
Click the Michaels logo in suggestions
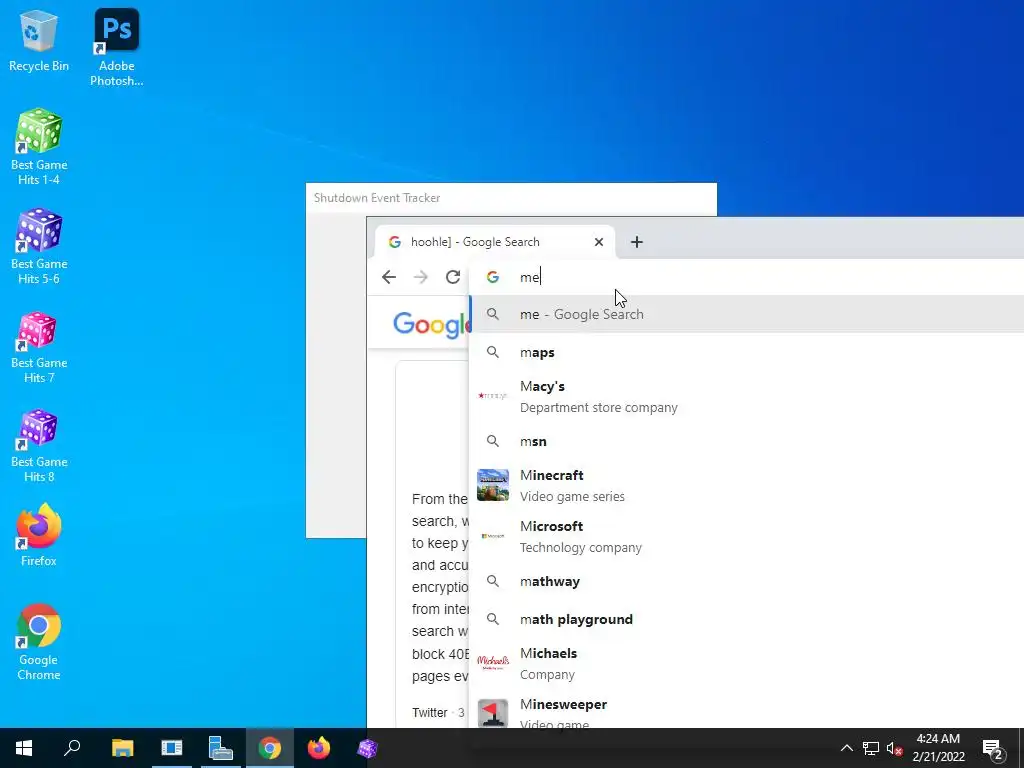point(493,663)
